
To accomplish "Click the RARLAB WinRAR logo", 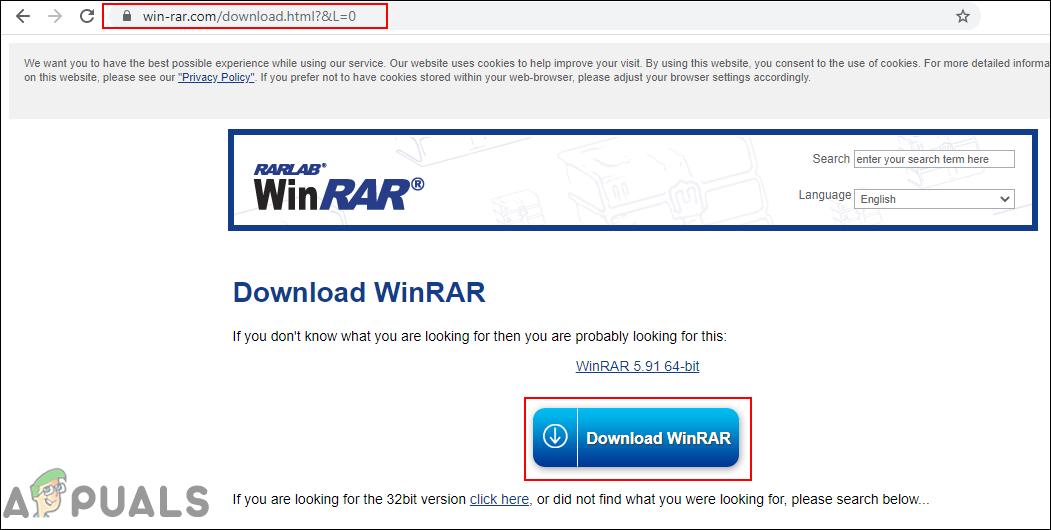I will pyautogui.click(x=338, y=186).
